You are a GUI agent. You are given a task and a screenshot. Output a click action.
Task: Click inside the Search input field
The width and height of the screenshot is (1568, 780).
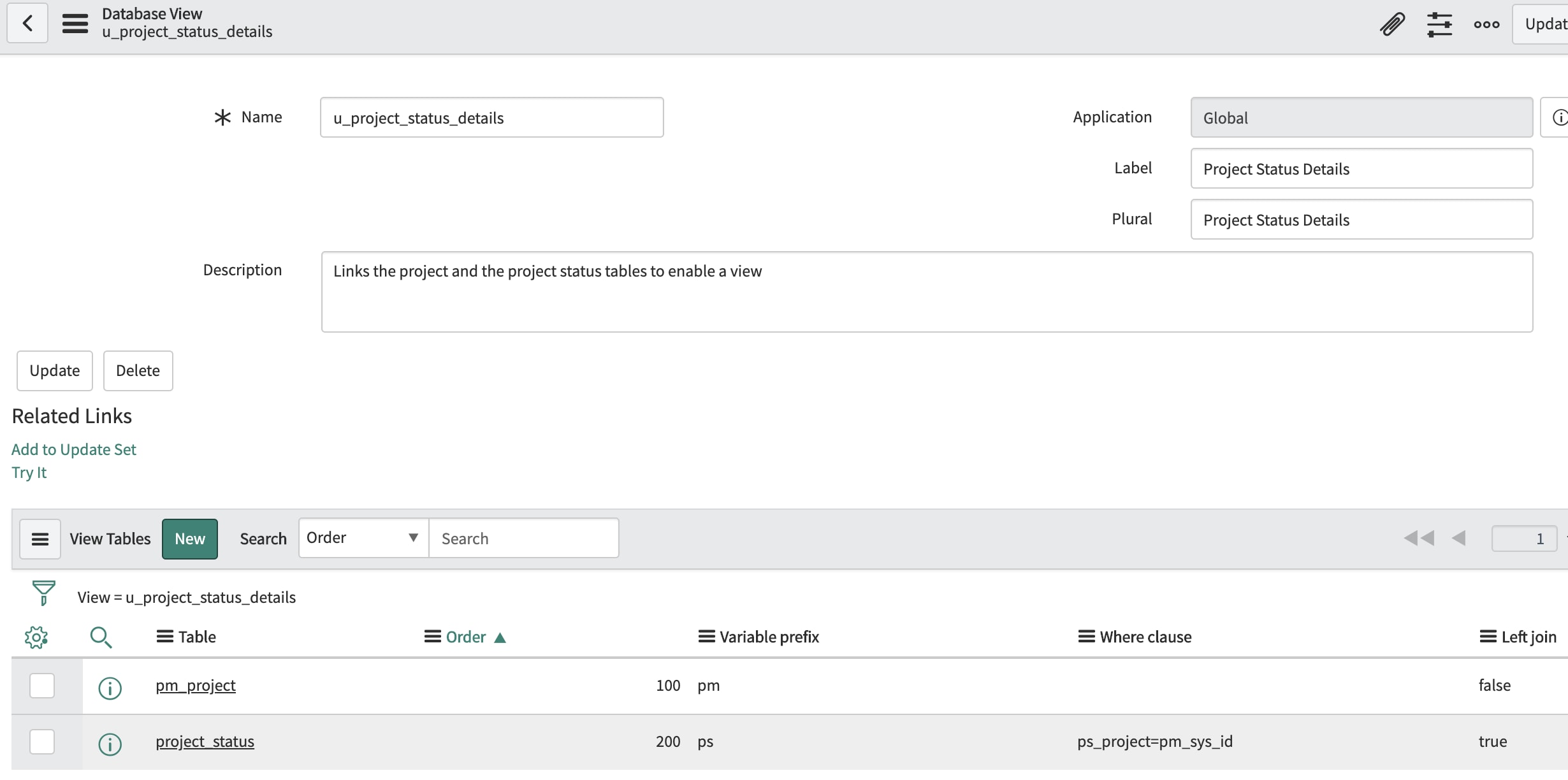point(524,538)
